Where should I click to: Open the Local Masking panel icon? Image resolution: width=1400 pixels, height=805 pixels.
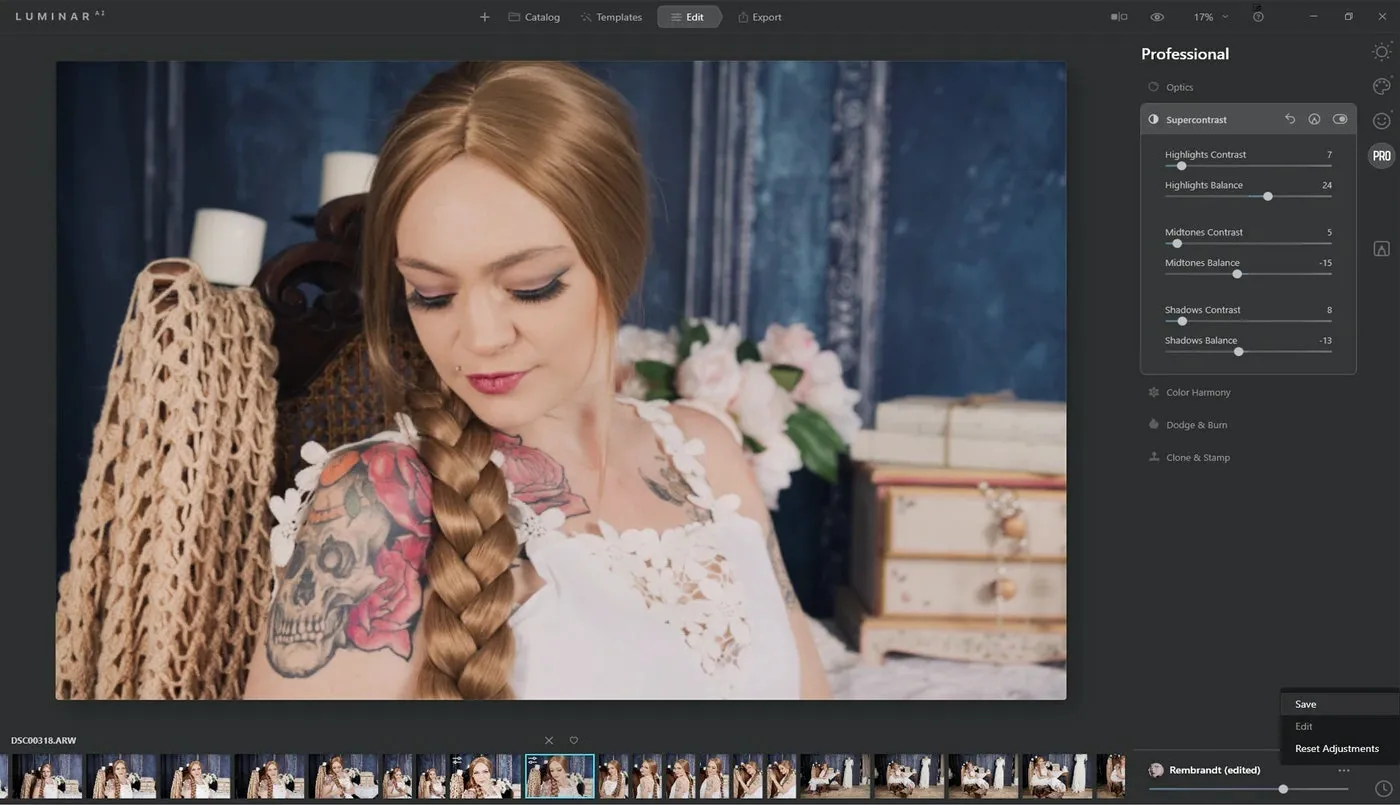[x=1382, y=249]
